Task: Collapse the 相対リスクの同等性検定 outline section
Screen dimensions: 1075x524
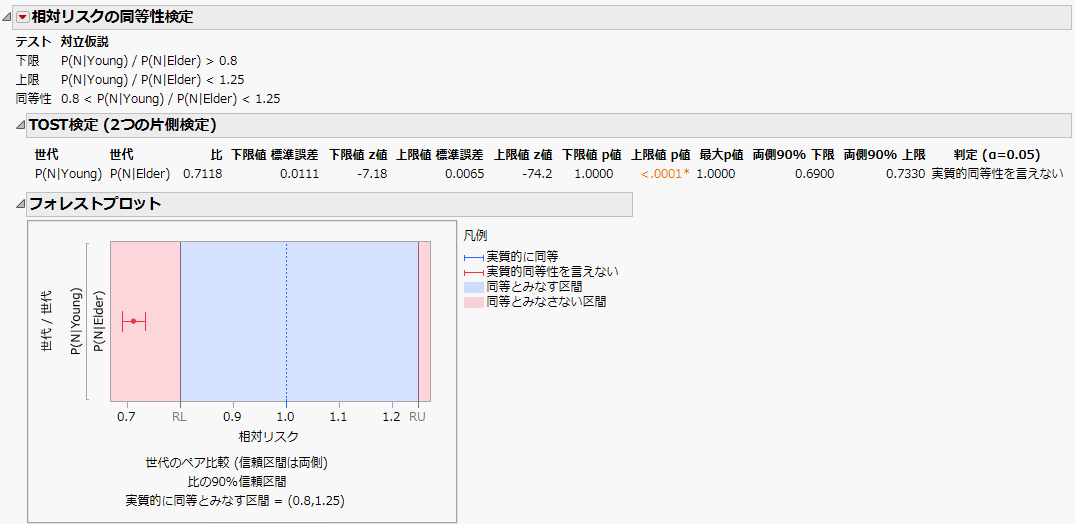Action: coord(7,19)
